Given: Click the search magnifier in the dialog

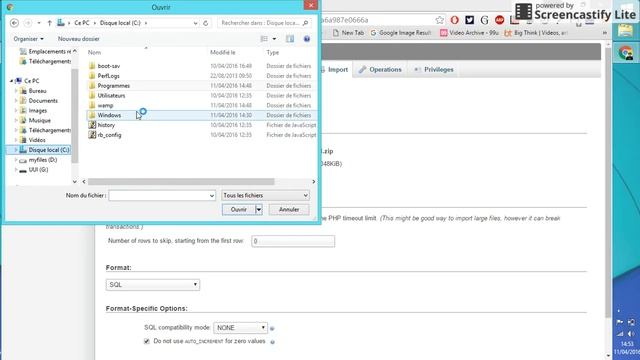Looking at the screenshot, I should point(305,23).
